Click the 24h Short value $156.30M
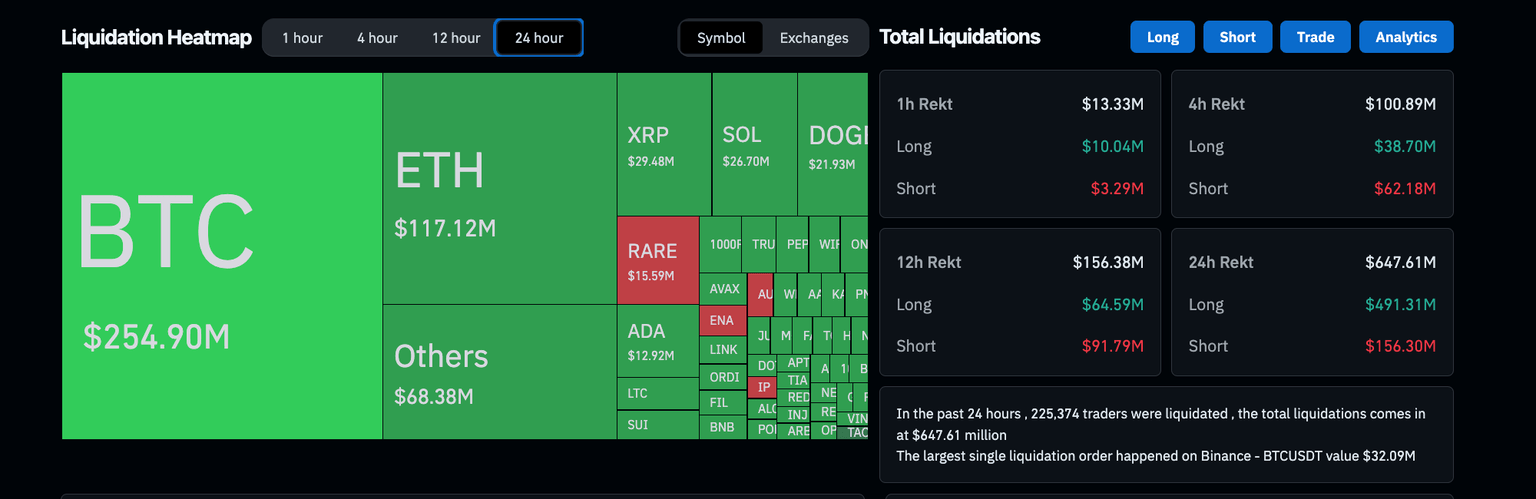 coord(1400,346)
